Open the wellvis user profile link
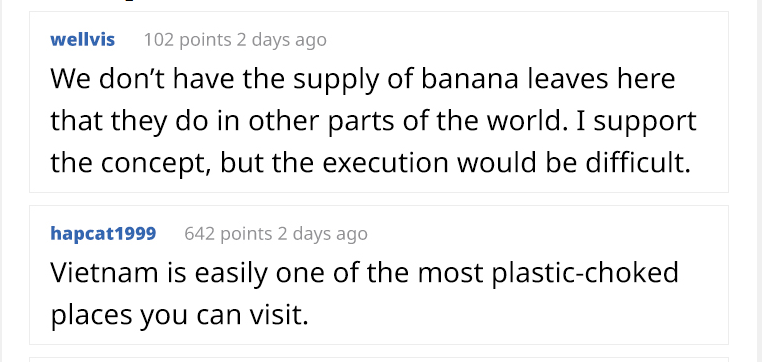 click(x=82, y=39)
